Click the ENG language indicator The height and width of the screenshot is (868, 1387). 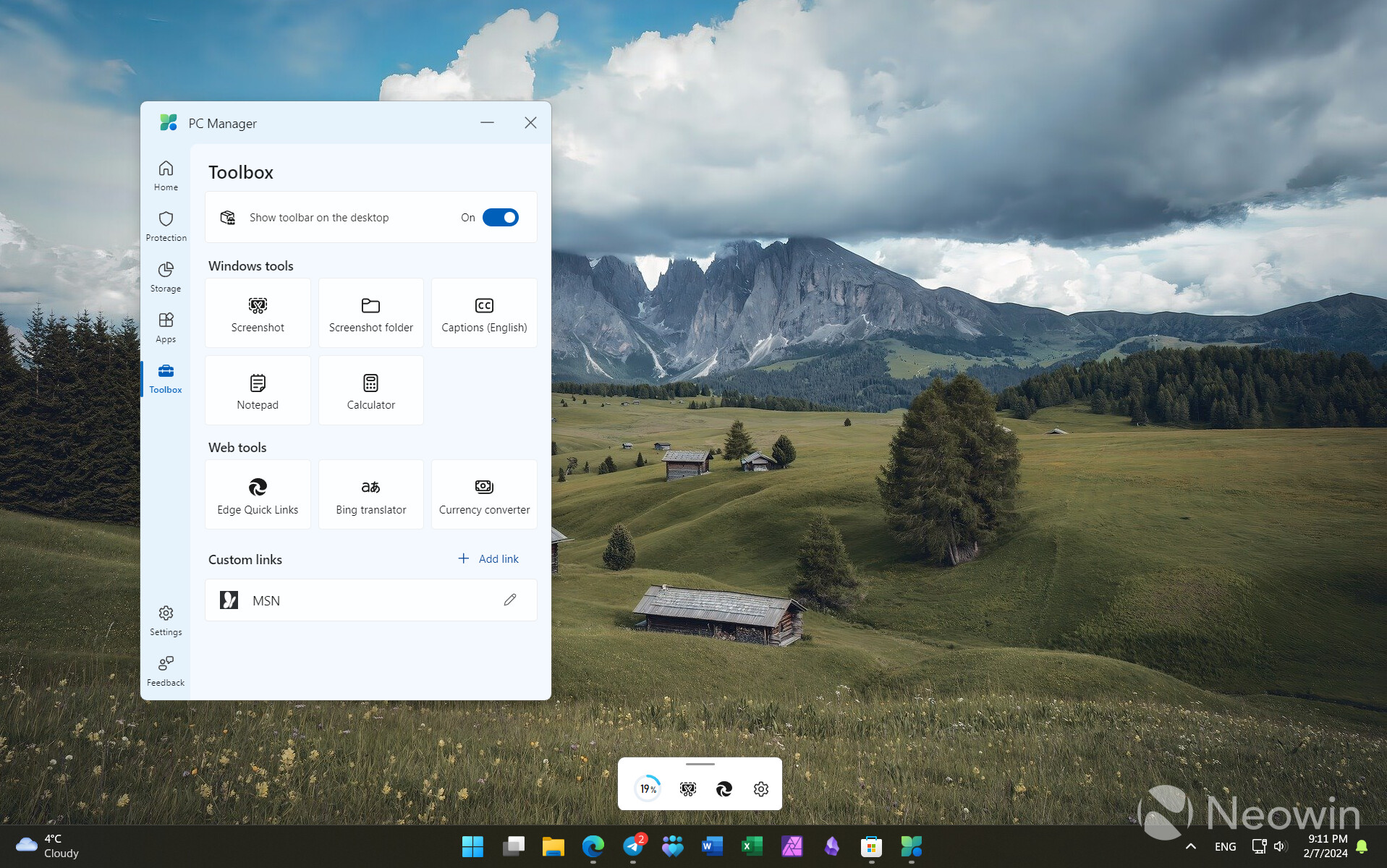[x=1225, y=846]
